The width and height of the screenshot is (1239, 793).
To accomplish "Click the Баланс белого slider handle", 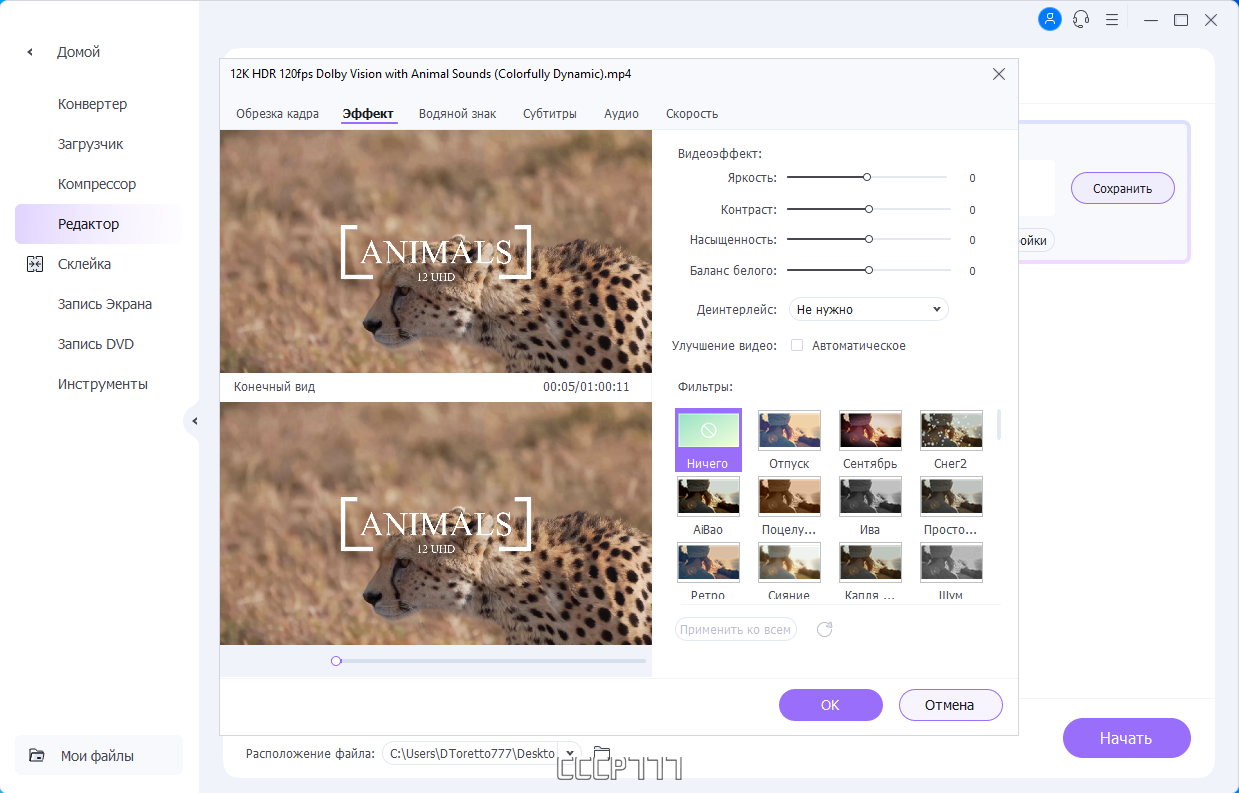I will coord(869,270).
